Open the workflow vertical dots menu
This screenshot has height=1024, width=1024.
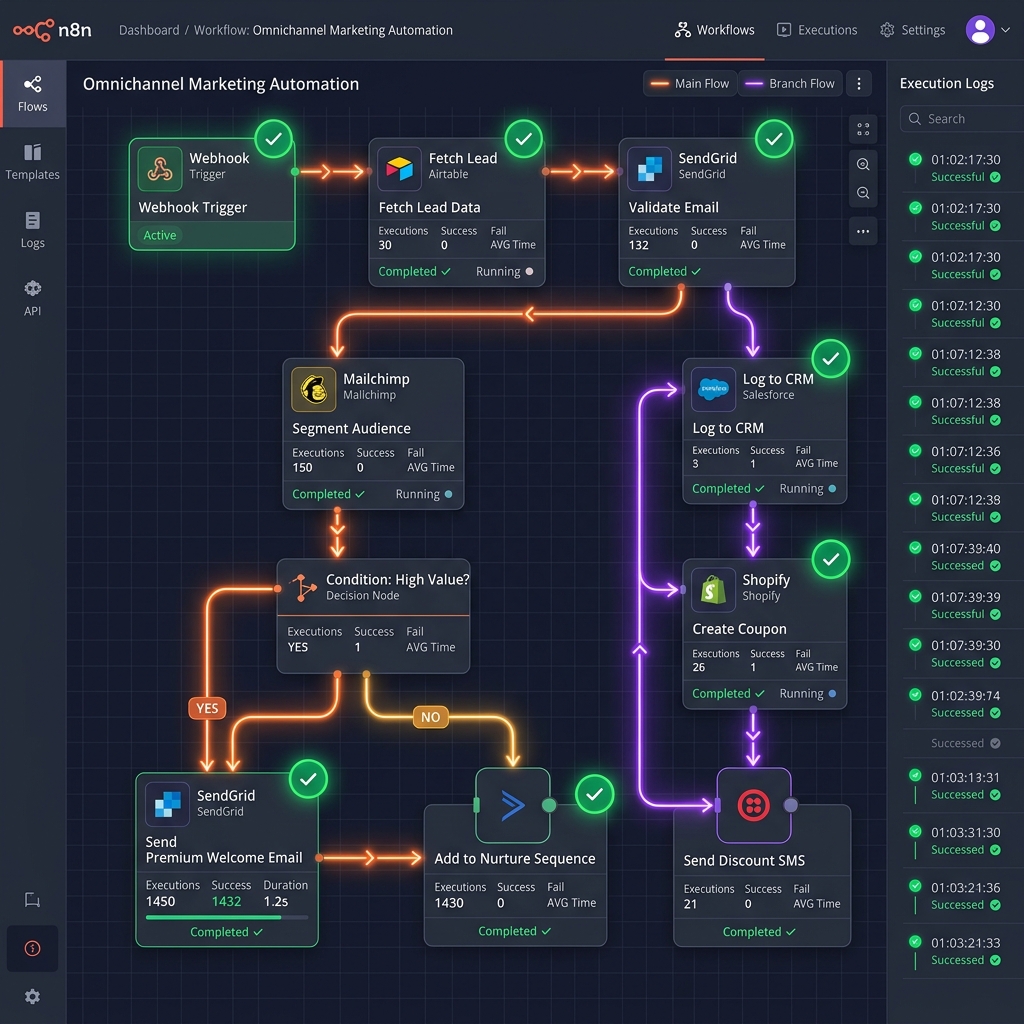tap(859, 84)
